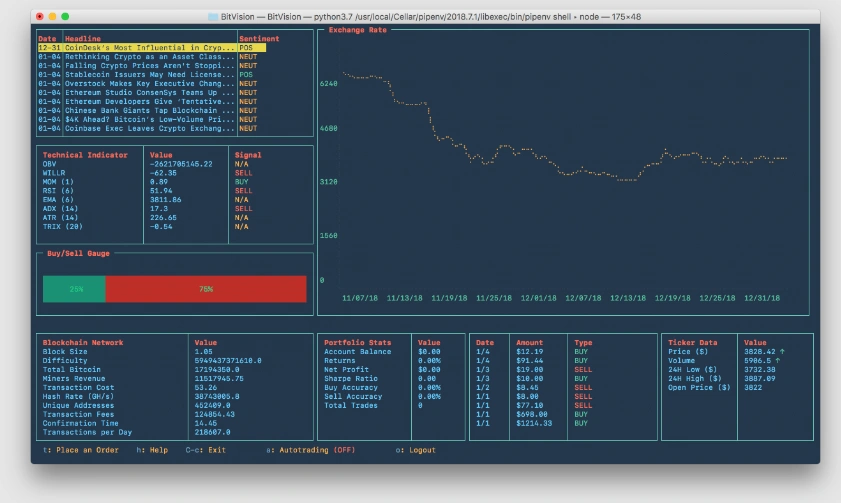Open 'Rethinking Crypto as an Asset Class' headline
This screenshot has height=503, width=841.
click(x=150, y=57)
